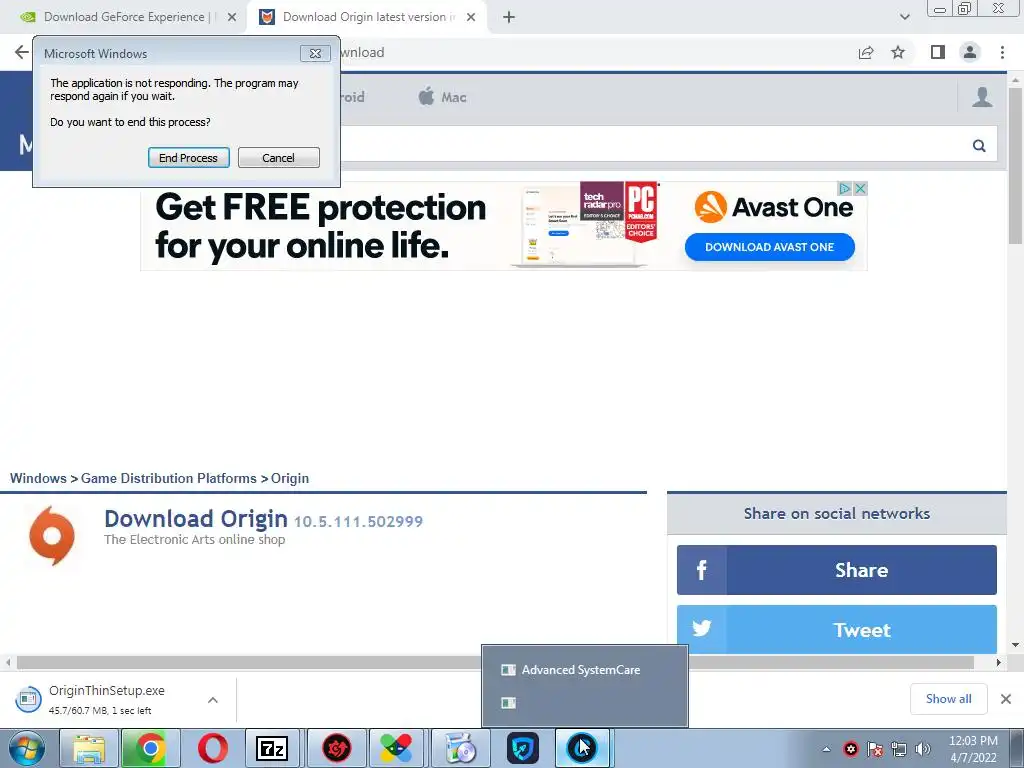Click into the site search field

coord(653,145)
